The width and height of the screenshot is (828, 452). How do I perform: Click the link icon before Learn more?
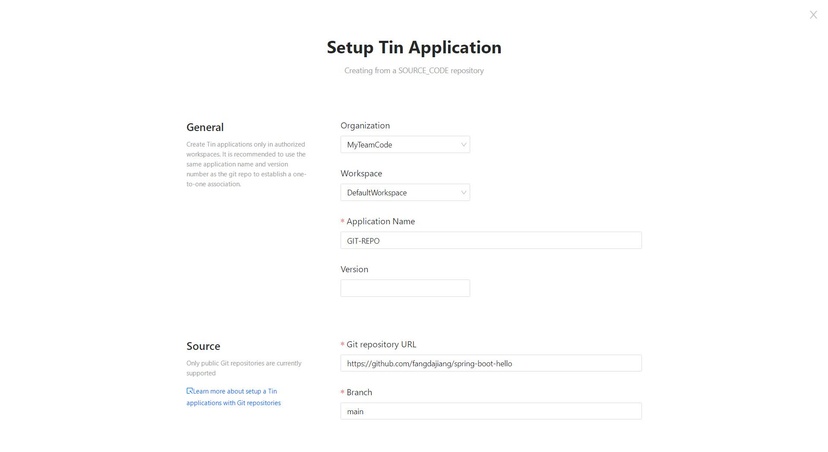point(190,391)
